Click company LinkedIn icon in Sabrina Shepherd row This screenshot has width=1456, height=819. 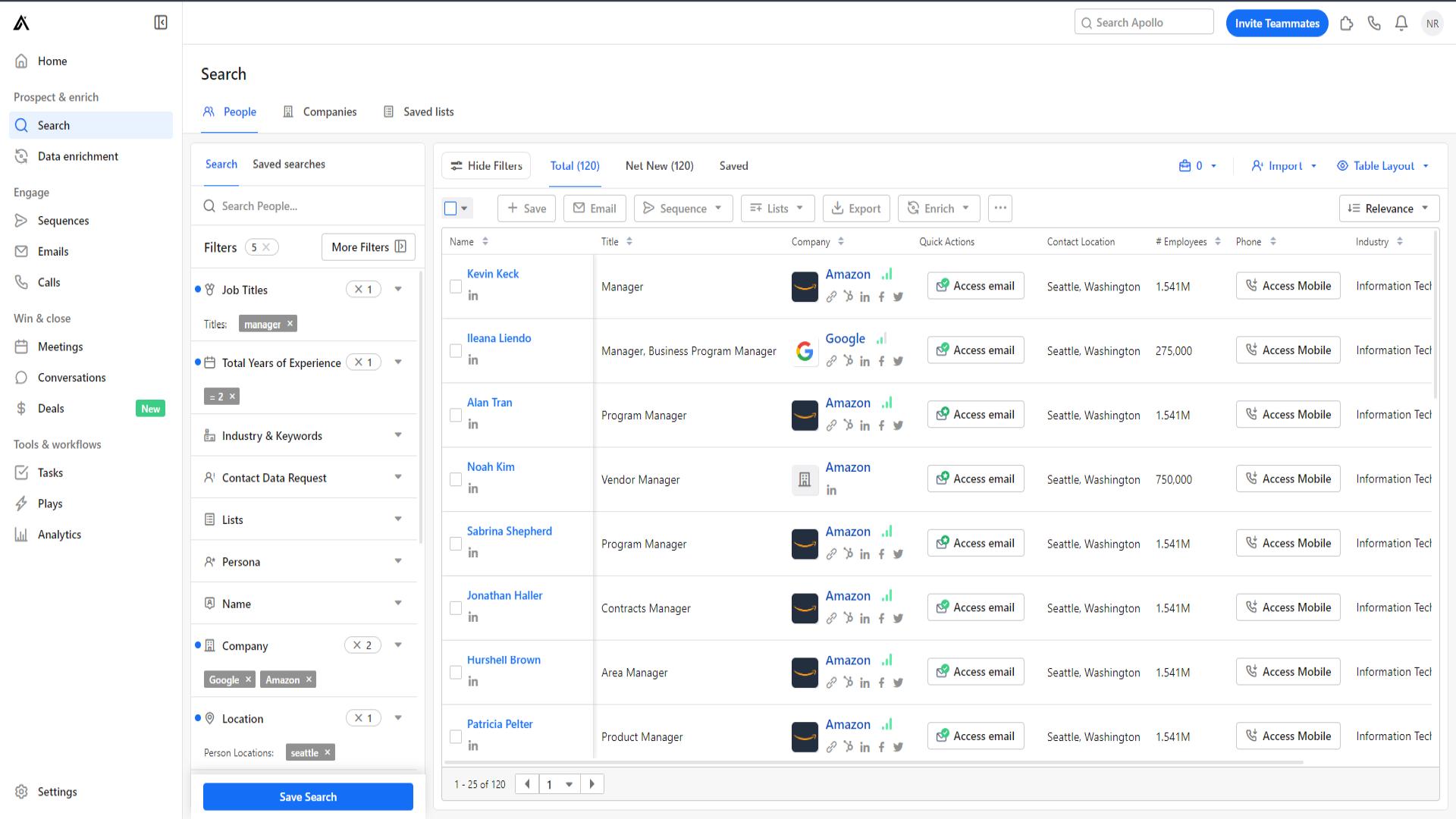point(864,554)
